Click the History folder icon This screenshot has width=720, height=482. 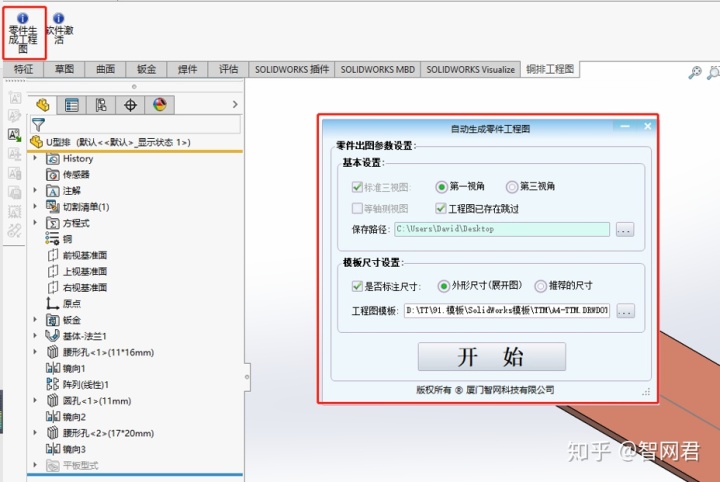pyautogui.click(x=53, y=159)
